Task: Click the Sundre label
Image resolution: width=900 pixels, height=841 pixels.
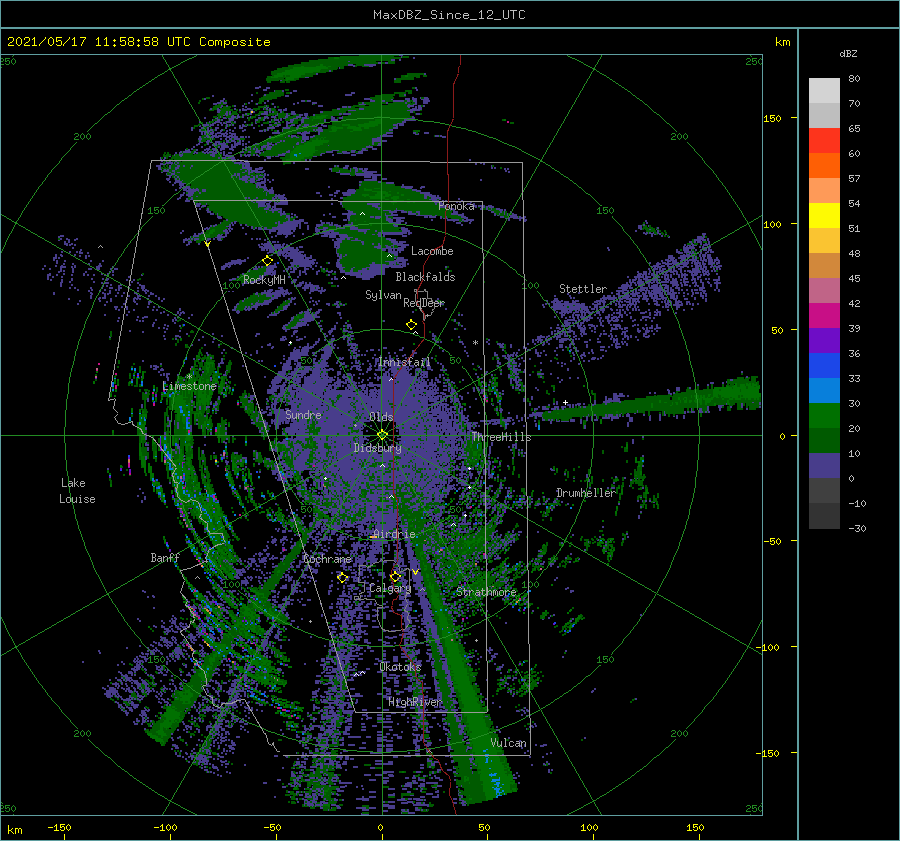Action: 304,414
